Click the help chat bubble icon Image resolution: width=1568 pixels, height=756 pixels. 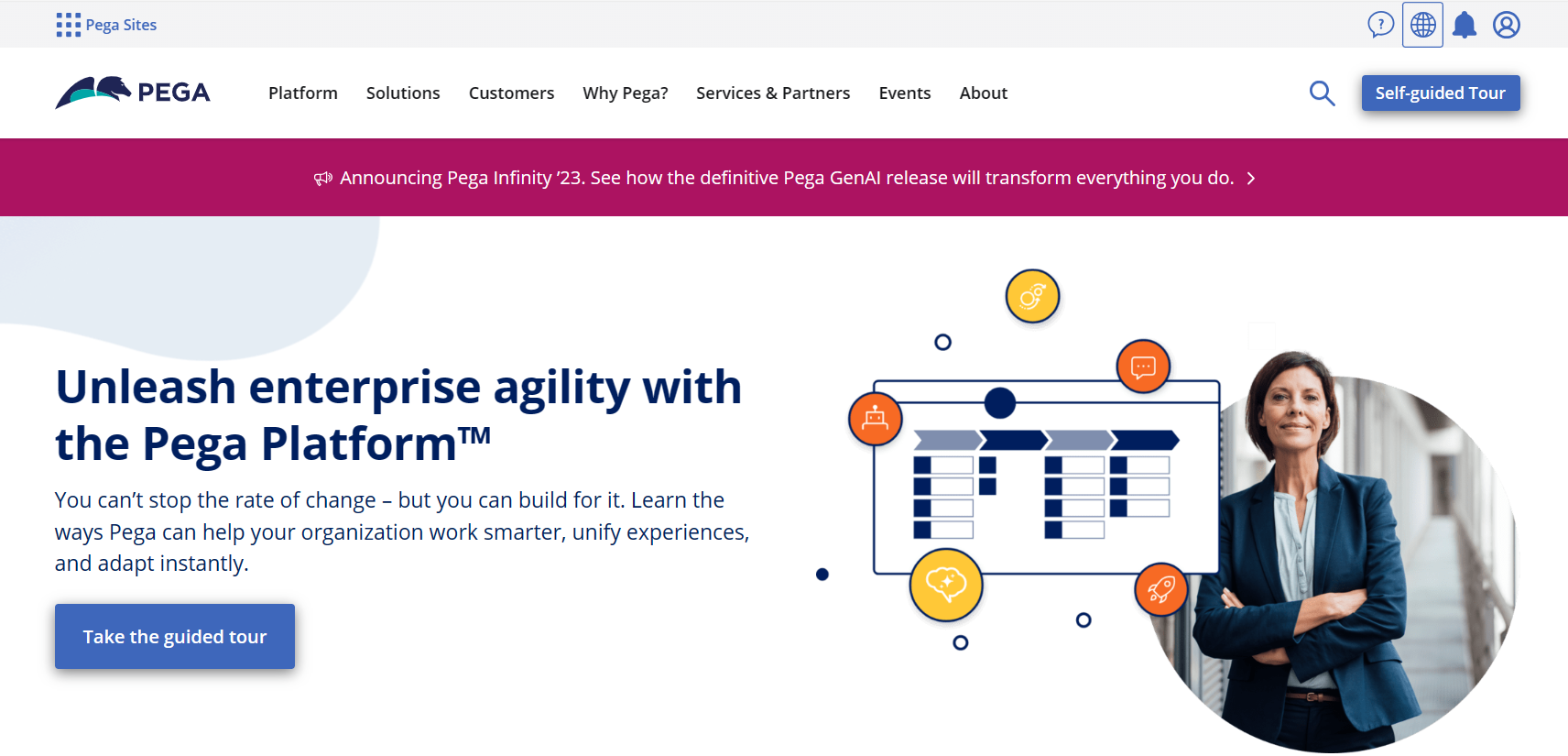click(x=1380, y=25)
